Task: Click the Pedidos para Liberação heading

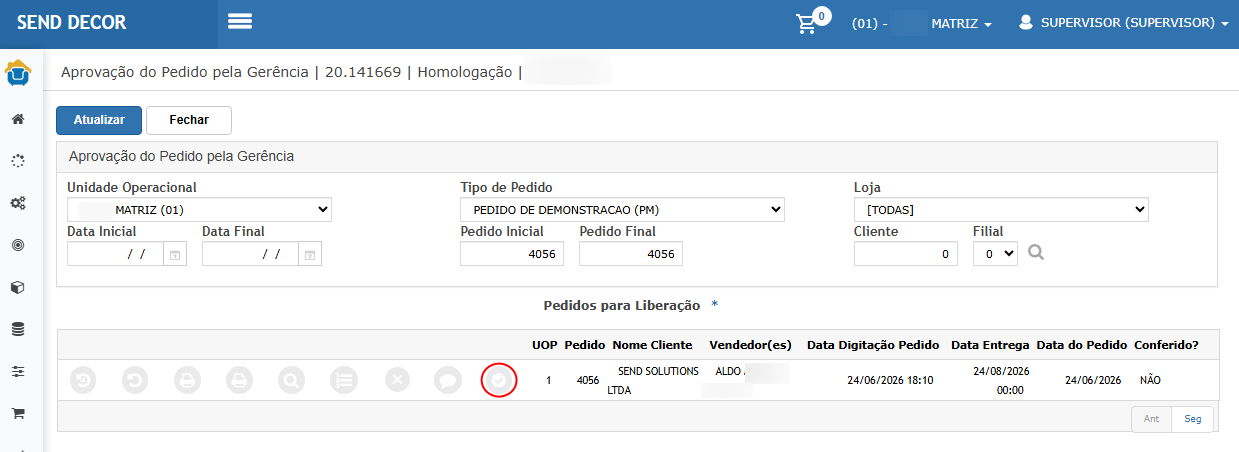Action: tap(621, 304)
